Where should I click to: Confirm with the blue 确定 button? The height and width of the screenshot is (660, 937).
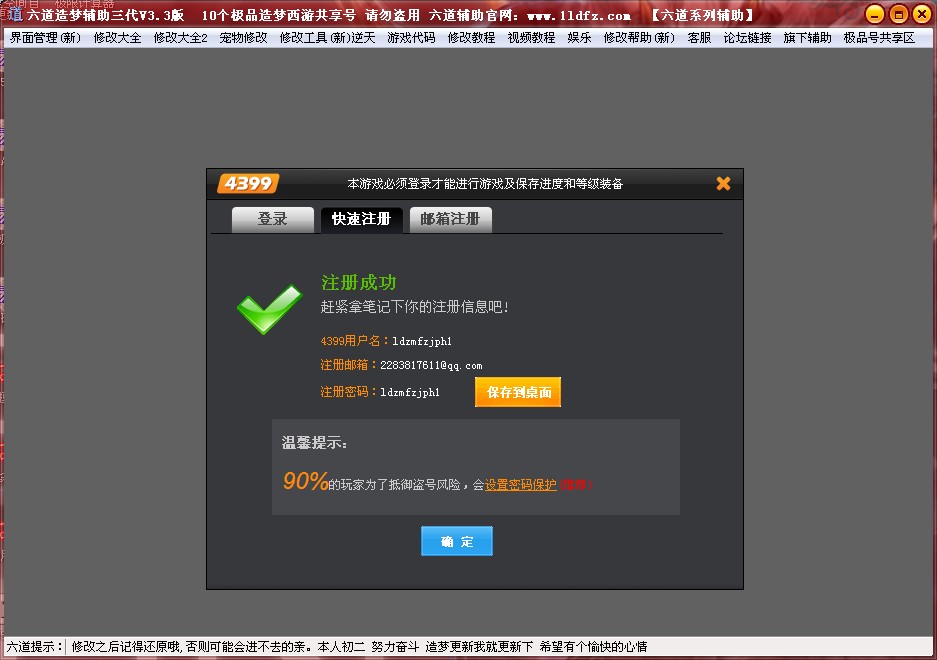point(457,541)
